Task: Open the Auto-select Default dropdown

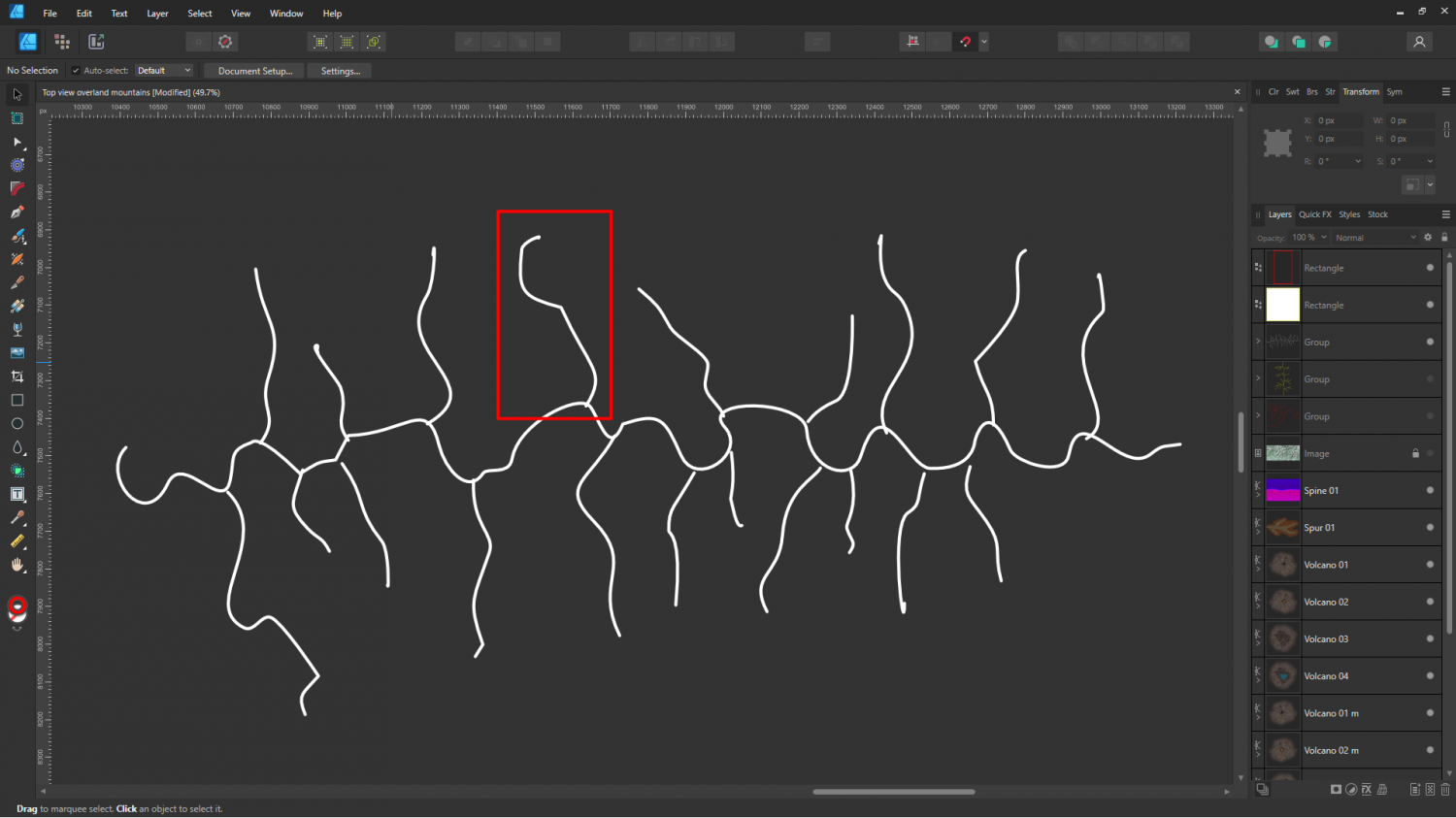Action: tap(163, 71)
